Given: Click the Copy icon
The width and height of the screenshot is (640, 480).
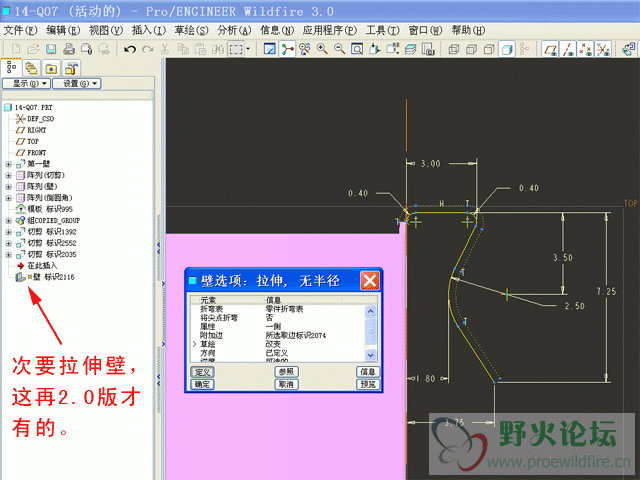Looking at the screenshot, I should pos(182,49).
